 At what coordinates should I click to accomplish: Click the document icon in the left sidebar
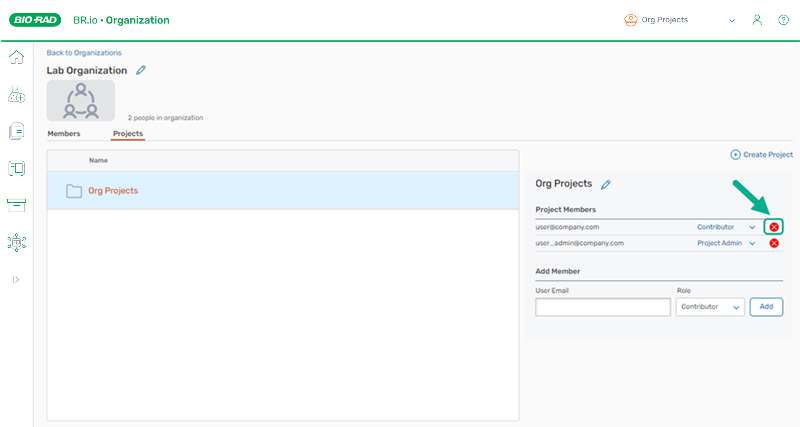16,131
